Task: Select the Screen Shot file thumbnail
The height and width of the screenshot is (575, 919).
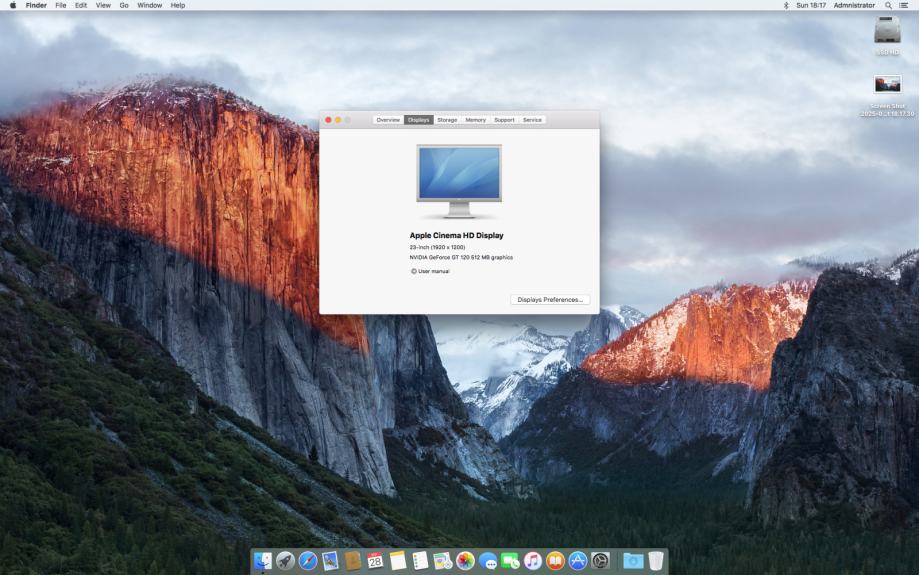Action: 887,85
